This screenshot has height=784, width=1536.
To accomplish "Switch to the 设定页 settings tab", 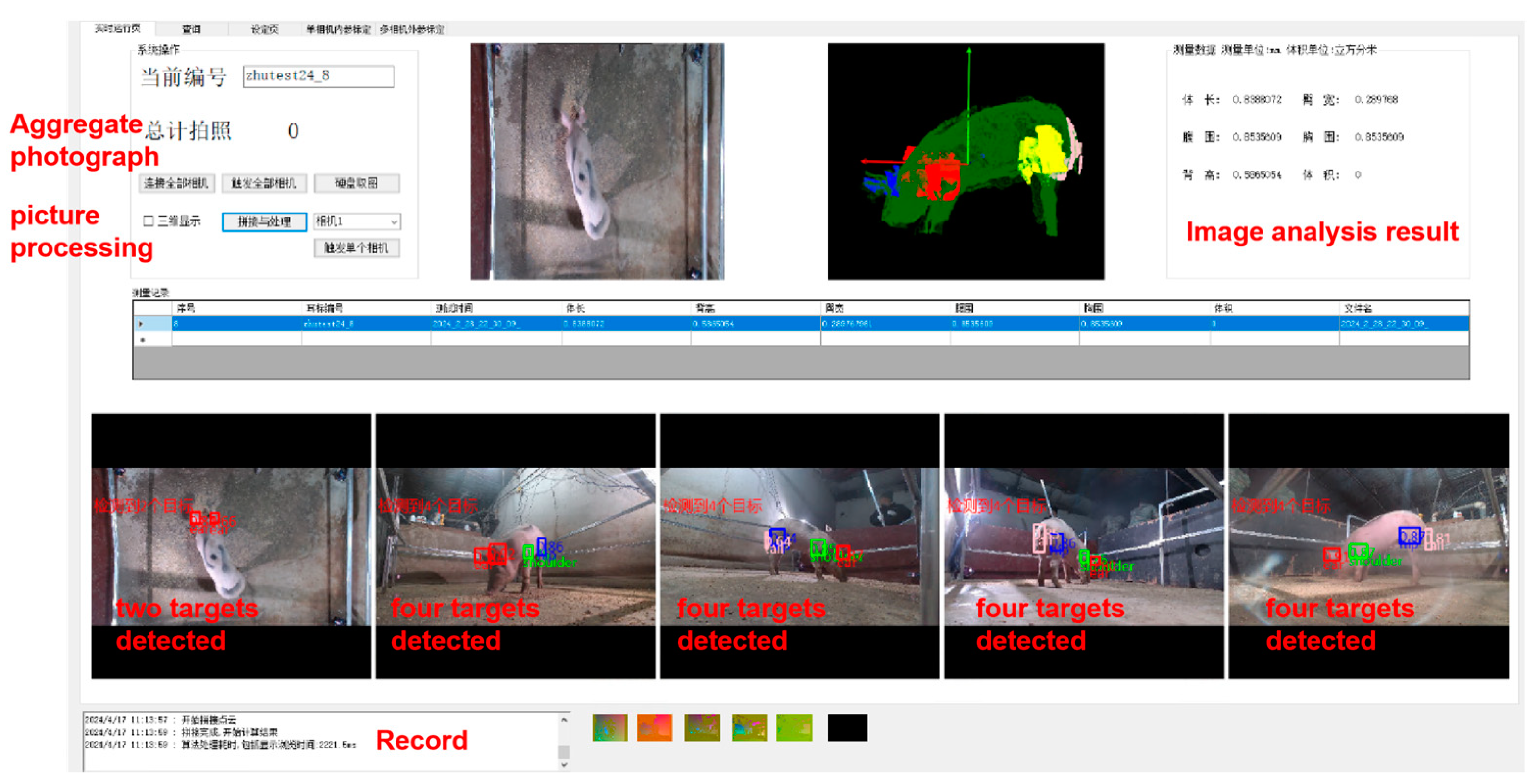I will 265,28.
